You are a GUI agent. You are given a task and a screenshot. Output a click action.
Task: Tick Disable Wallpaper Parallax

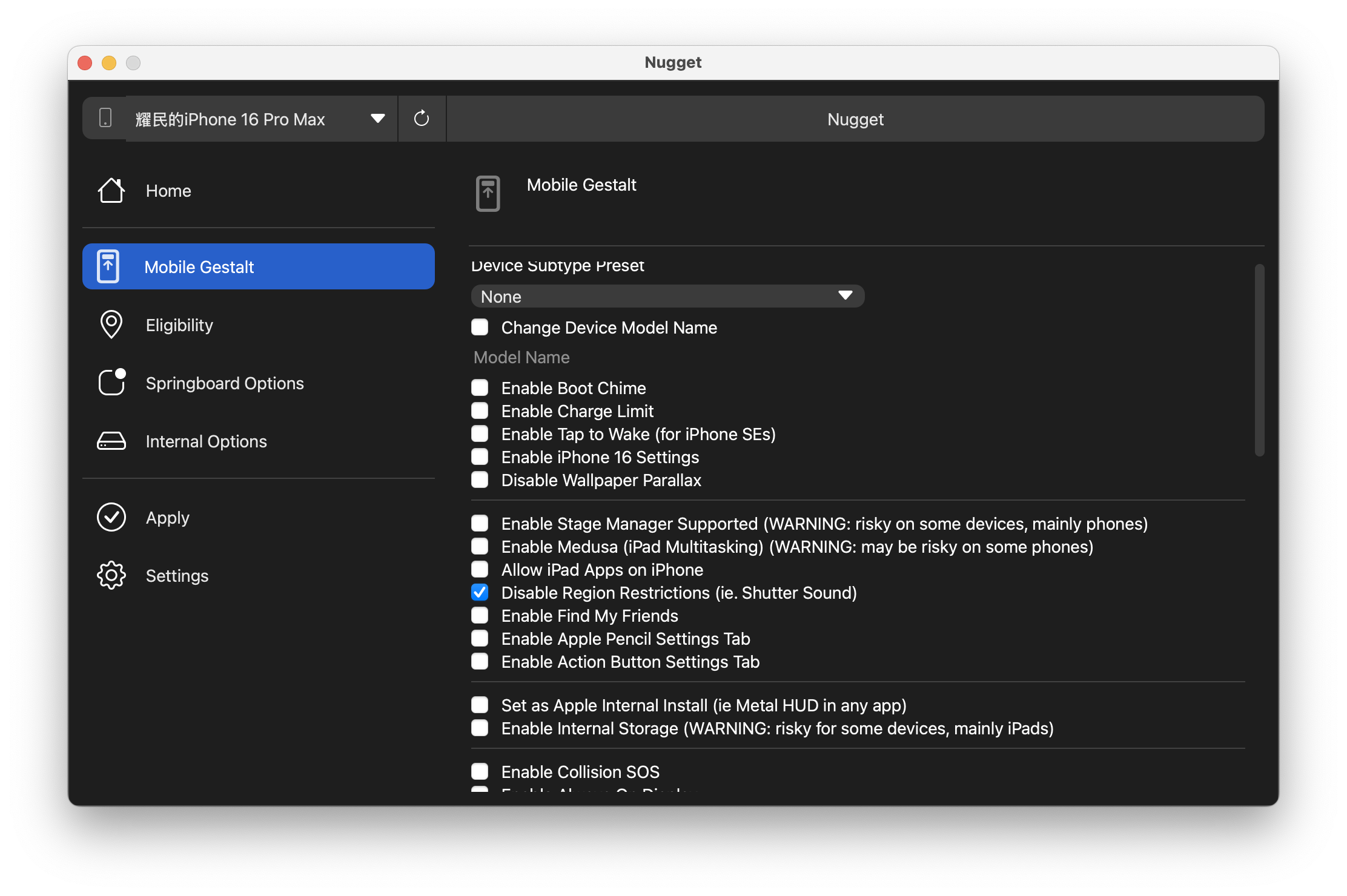tap(480, 479)
